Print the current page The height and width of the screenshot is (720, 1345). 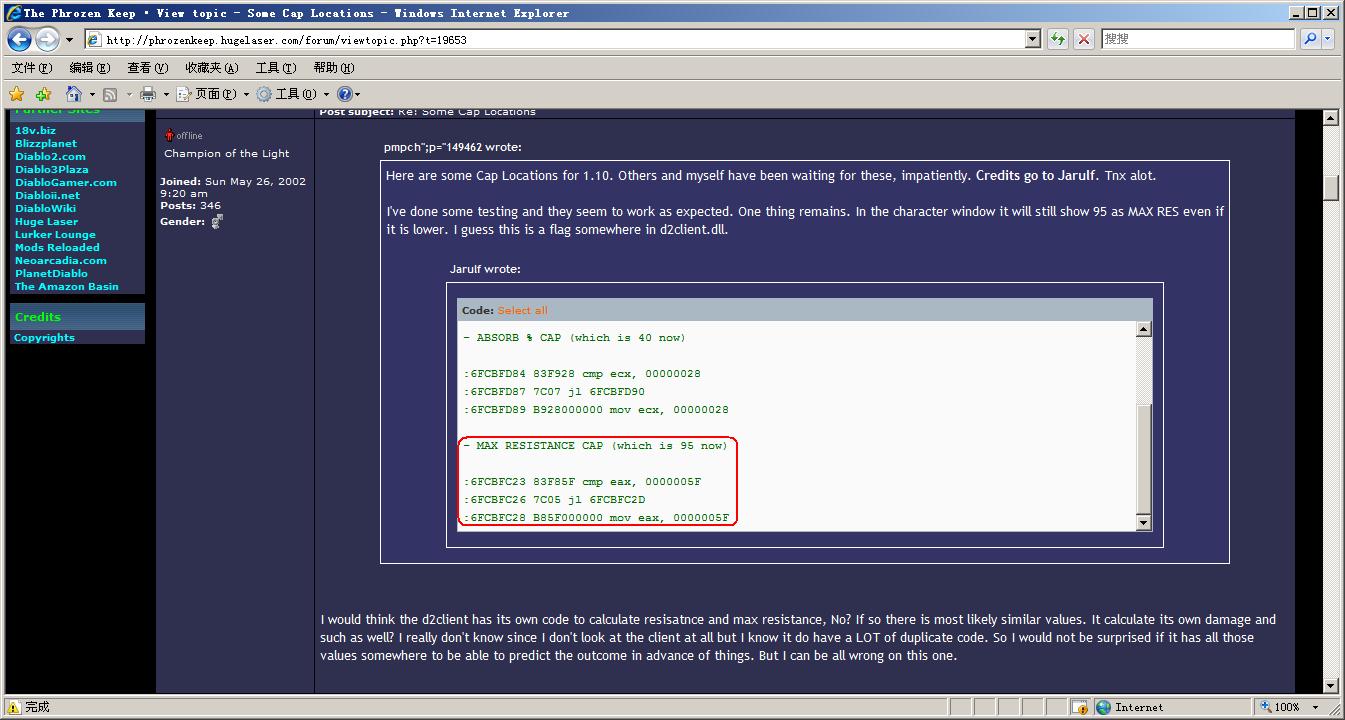click(x=148, y=94)
